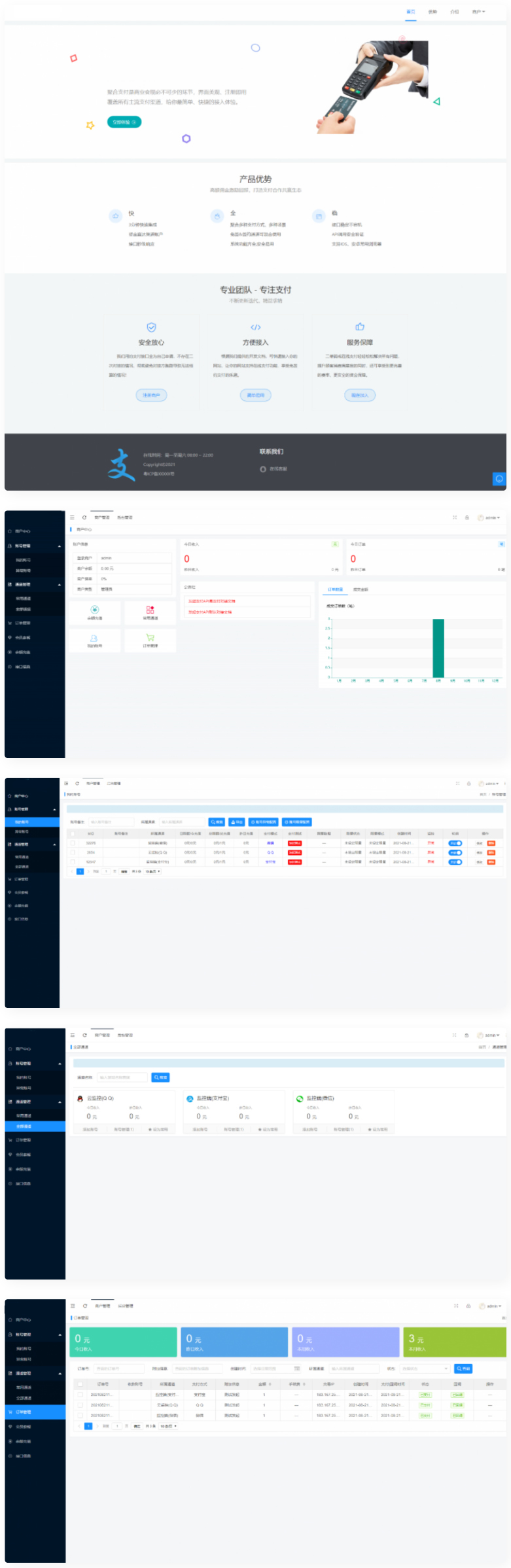
Task: Switch to the second chart tab beside 订单数量
Action: pyautogui.click(x=361, y=589)
